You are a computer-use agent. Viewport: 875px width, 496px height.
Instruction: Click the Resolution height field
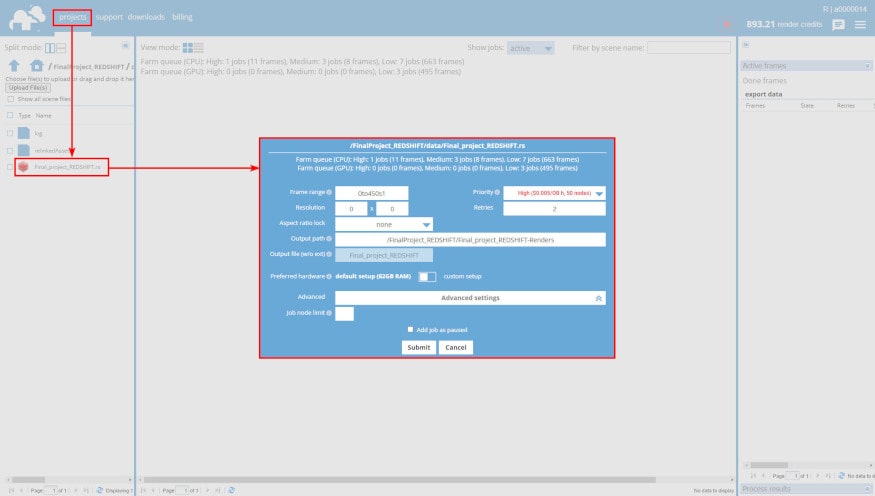click(392, 209)
